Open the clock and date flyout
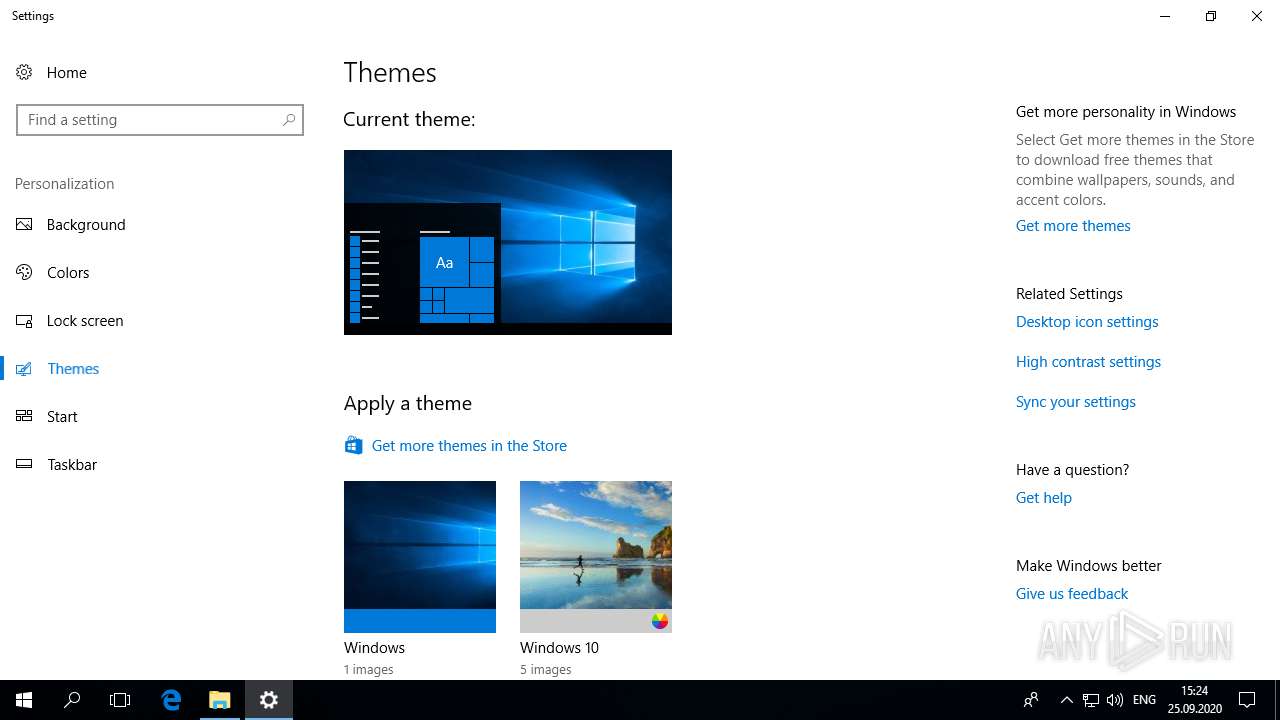Viewport: 1280px width, 720px height. click(1195, 700)
